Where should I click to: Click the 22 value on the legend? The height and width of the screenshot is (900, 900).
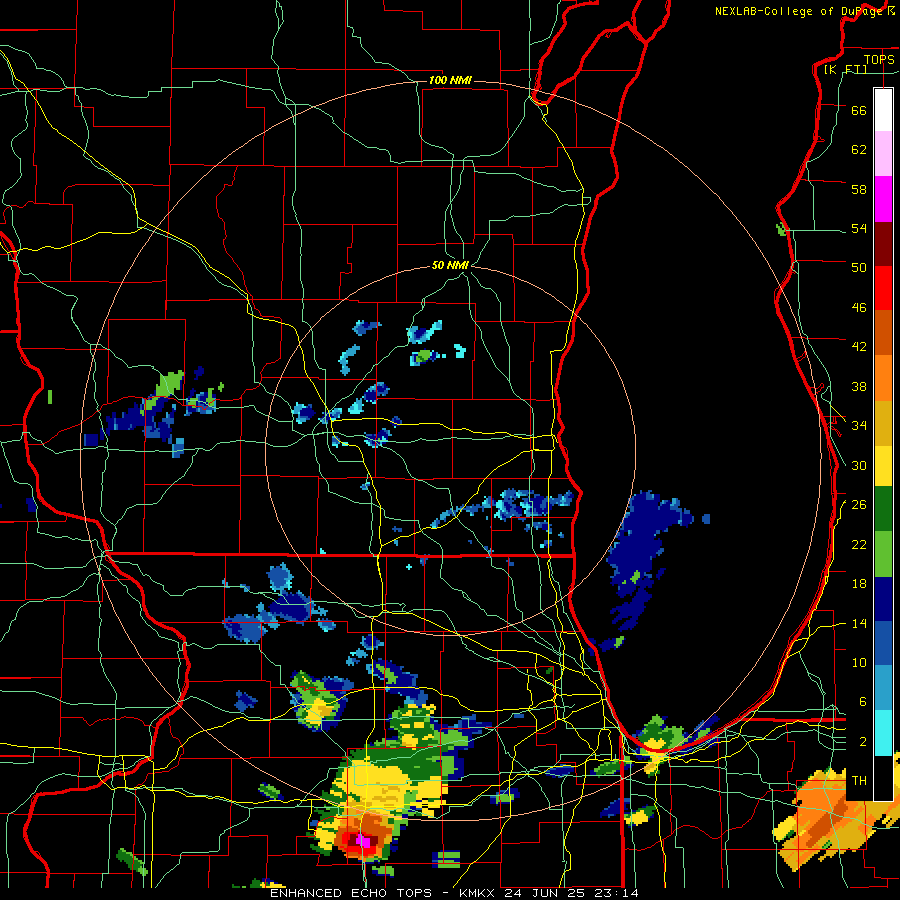pyautogui.click(x=859, y=544)
